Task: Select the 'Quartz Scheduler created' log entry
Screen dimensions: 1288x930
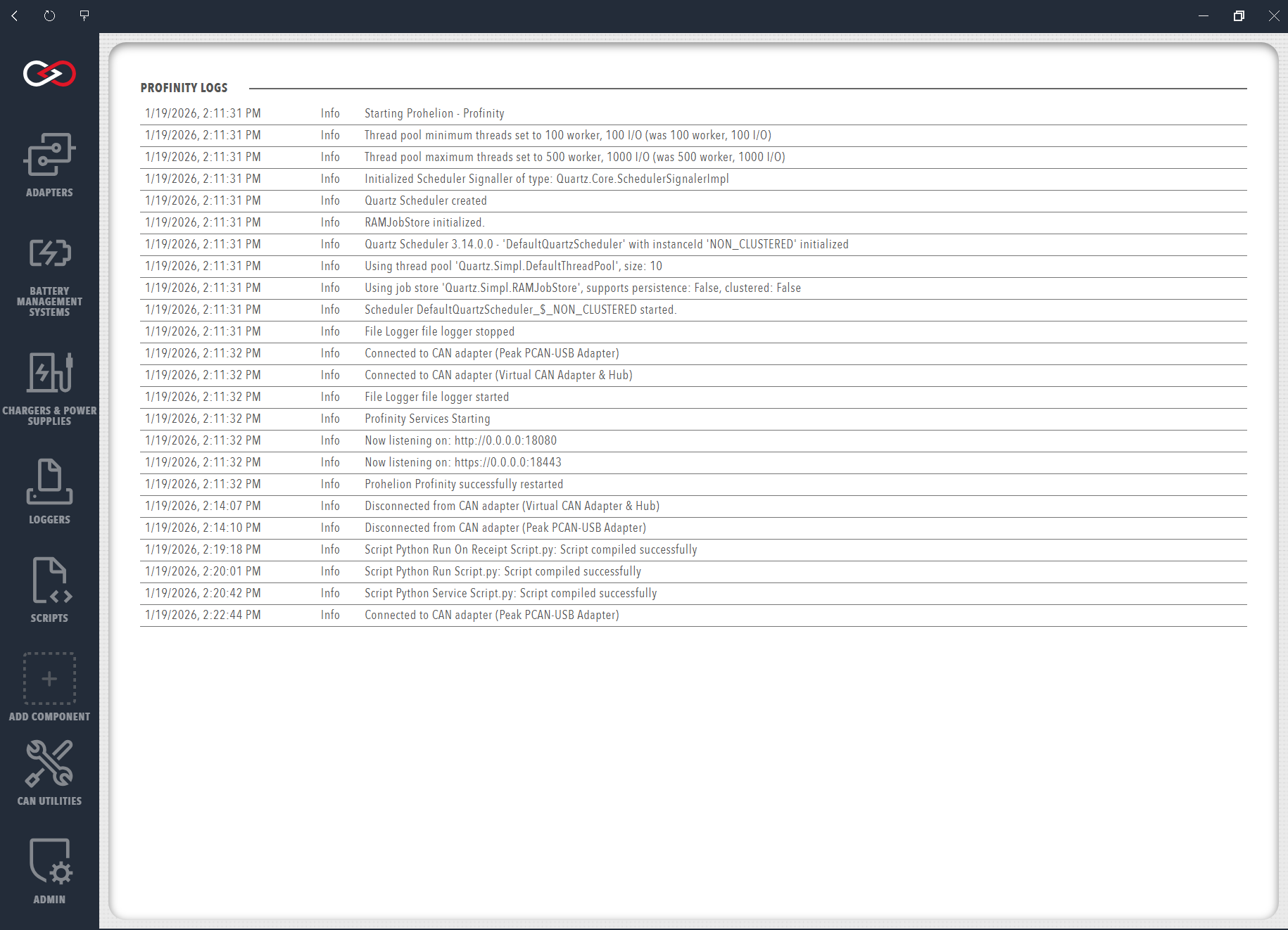Action: (693, 200)
